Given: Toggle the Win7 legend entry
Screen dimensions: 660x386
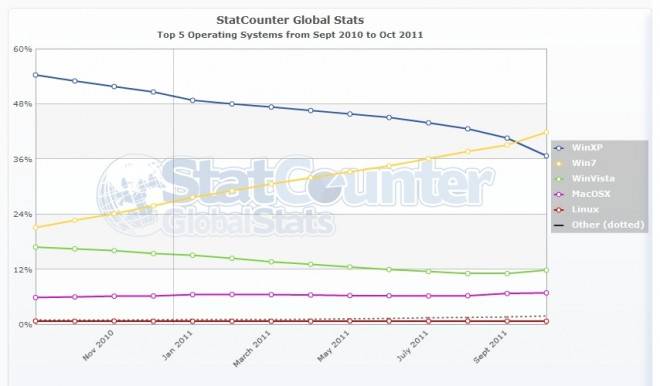Looking at the screenshot, I should [x=575, y=163].
